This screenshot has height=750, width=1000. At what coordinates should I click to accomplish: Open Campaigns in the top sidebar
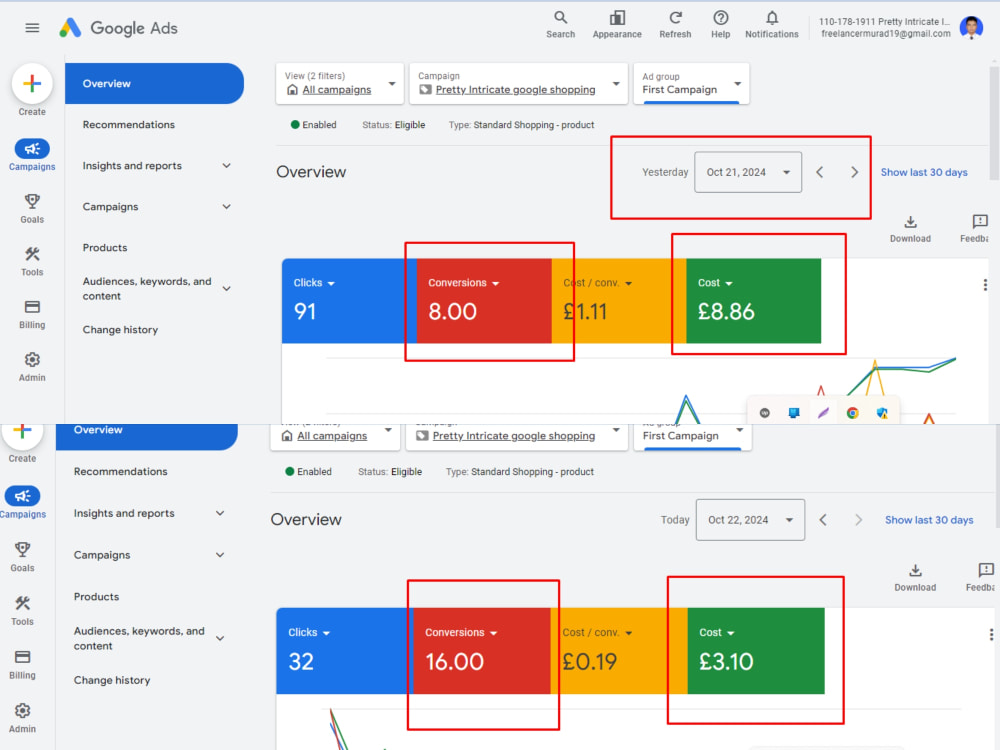click(x=32, y=155)
